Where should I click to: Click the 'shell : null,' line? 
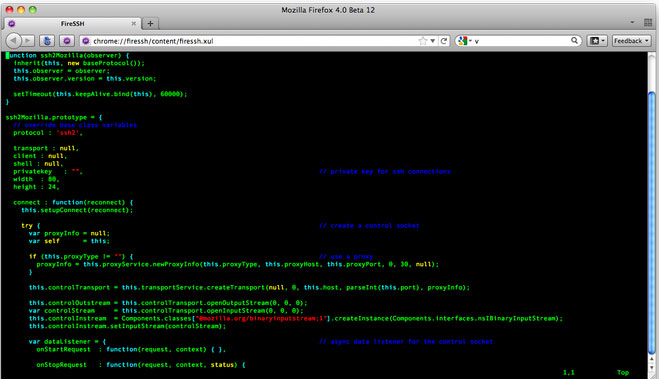pos(38,164)
